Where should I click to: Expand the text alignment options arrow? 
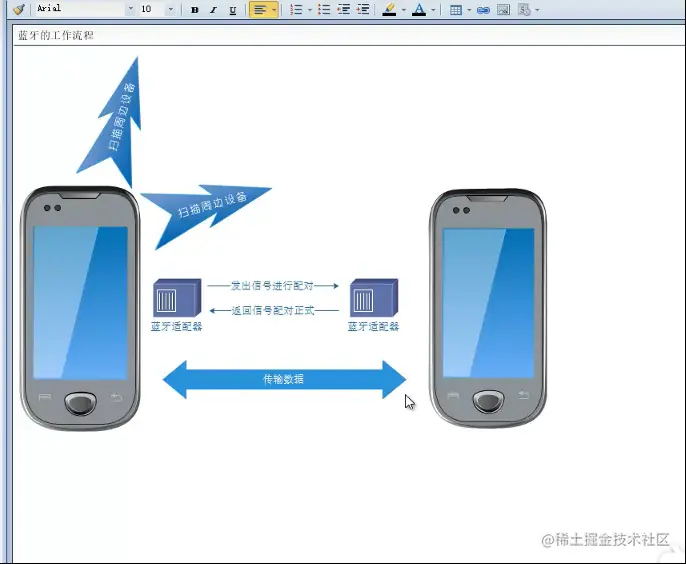(x=274, y=10)
